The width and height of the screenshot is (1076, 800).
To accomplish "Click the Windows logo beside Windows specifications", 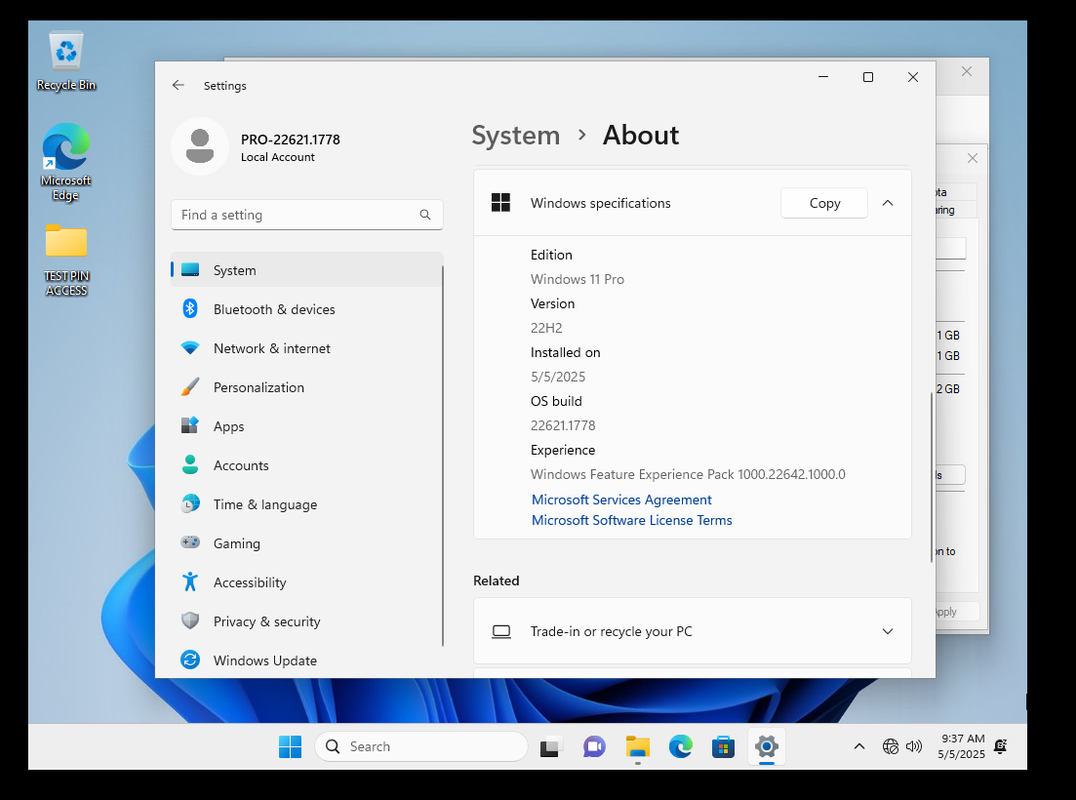I will [x=501, y=202].
